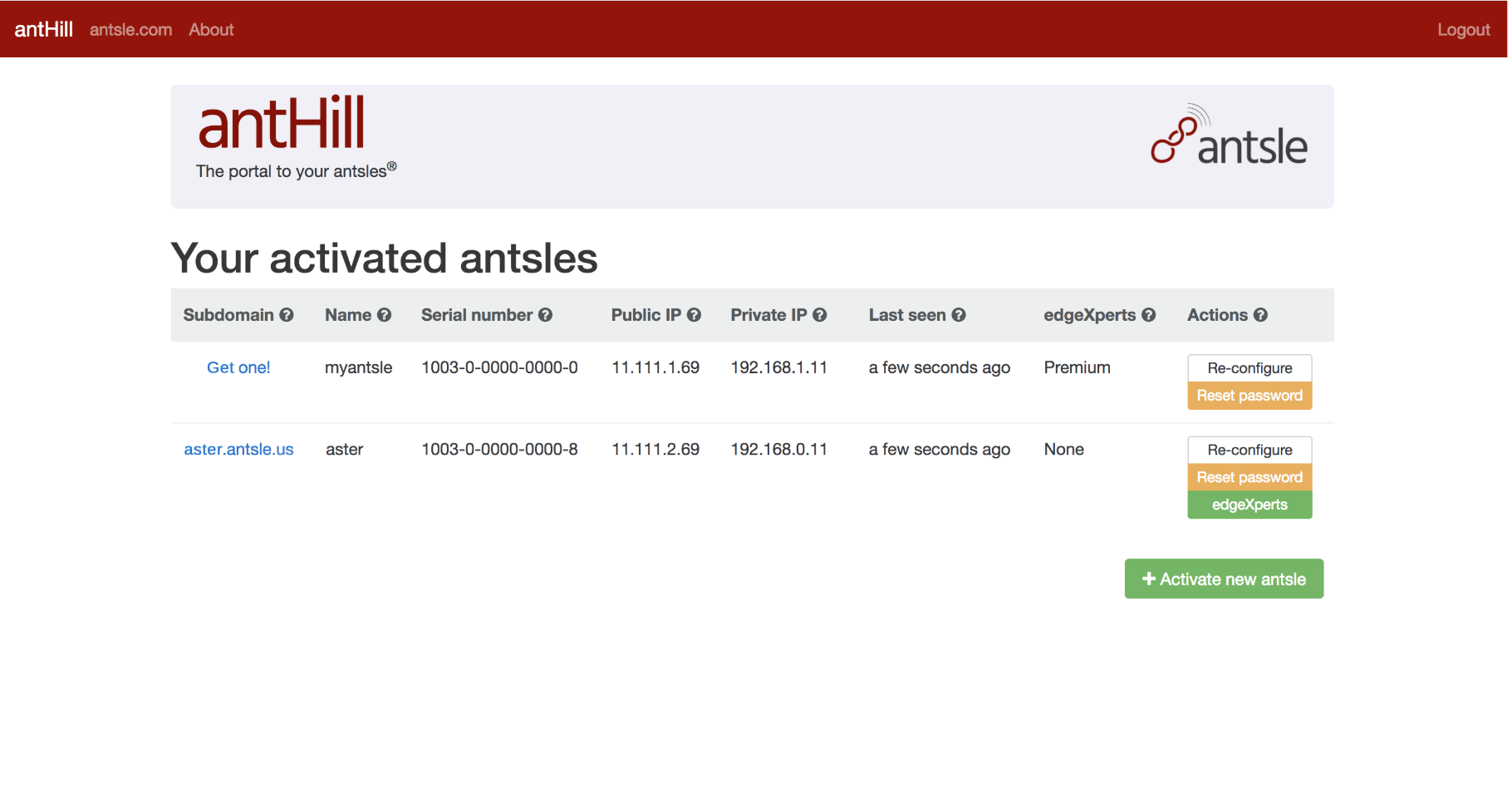Open the antHill navbar brand
The image size is (1512, 808).
pyautogui.click(x=44, y=29)
